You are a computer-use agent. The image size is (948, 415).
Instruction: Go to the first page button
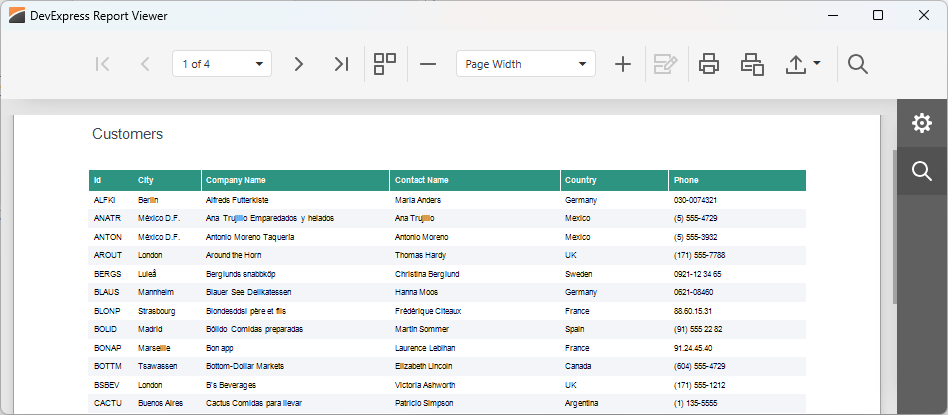tap(103, 64)
